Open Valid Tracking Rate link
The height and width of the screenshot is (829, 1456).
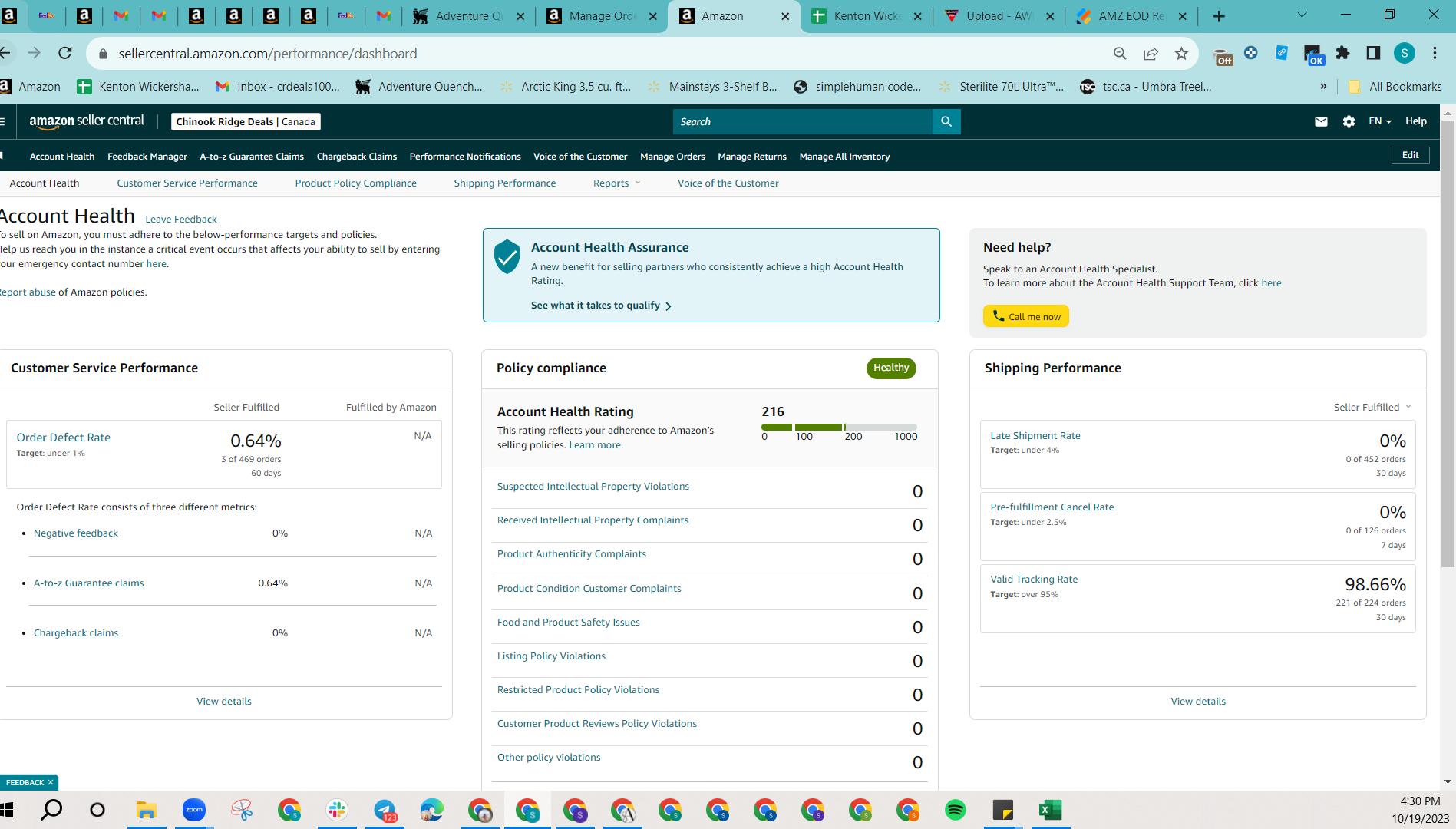[x=1034, y=580]
